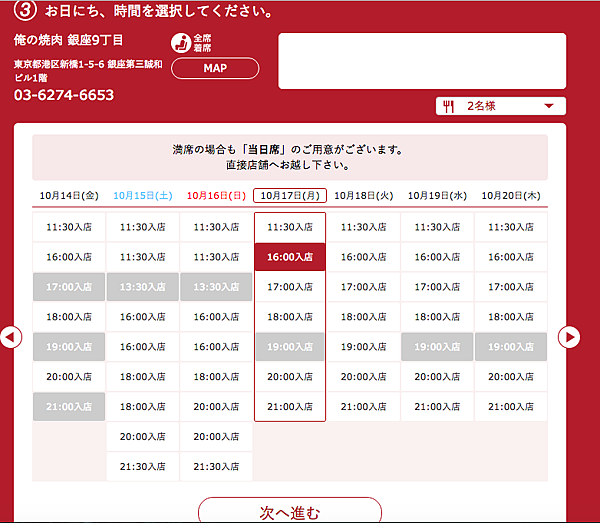
Task: Pick 20:00入店 on 10月14日
Action: [x=69, y=376]
